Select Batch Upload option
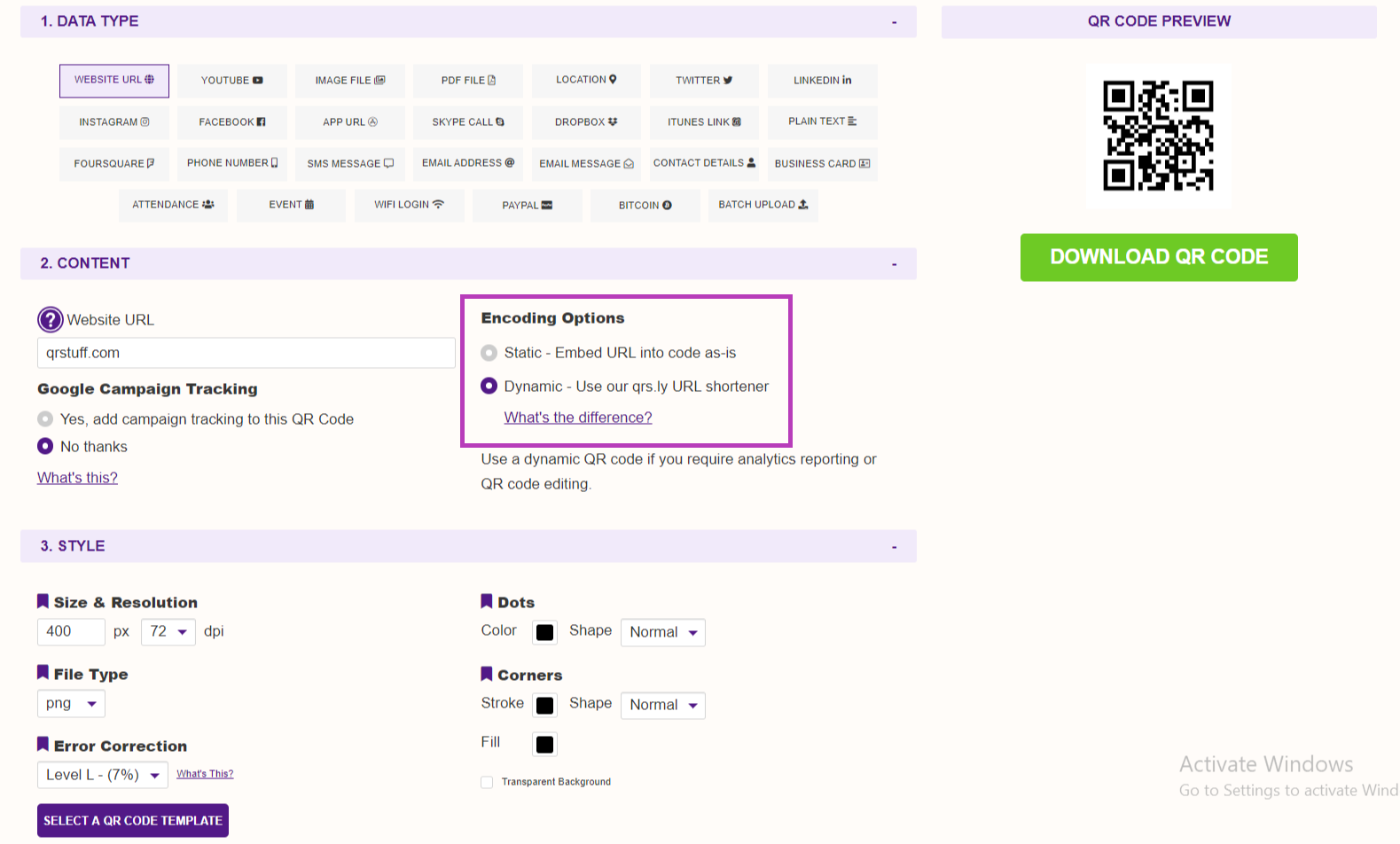 763,205
